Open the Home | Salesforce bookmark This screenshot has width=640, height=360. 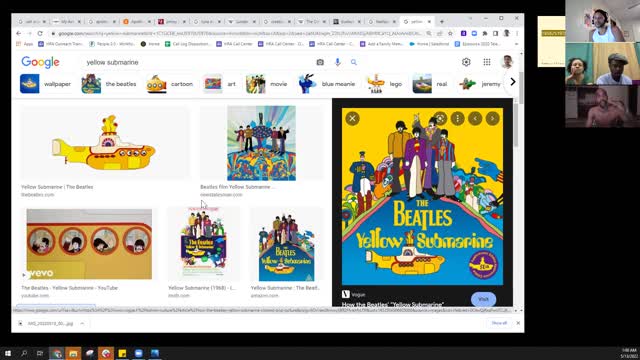(x=429, y=44)
